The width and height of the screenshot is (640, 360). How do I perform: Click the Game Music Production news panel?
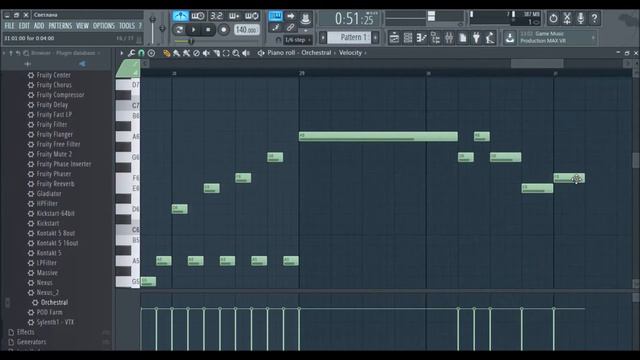coord(557,38)
